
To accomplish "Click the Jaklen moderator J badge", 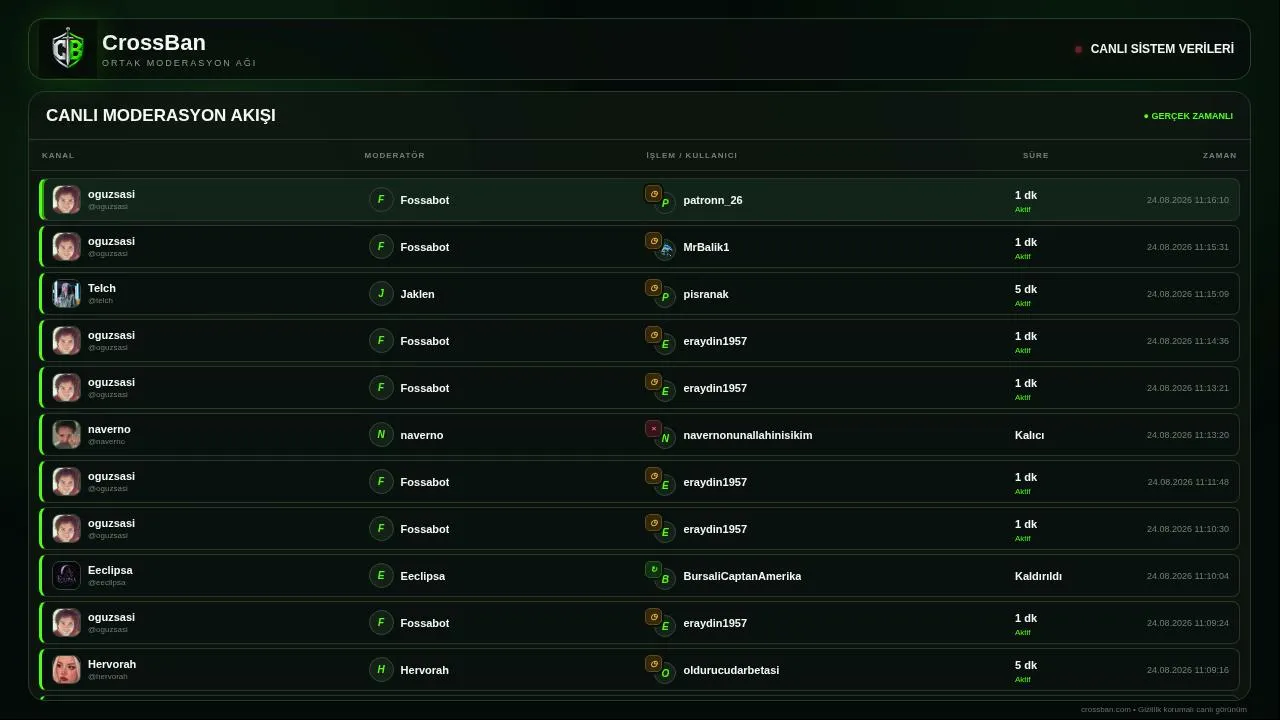I will [x=381, y=294].
